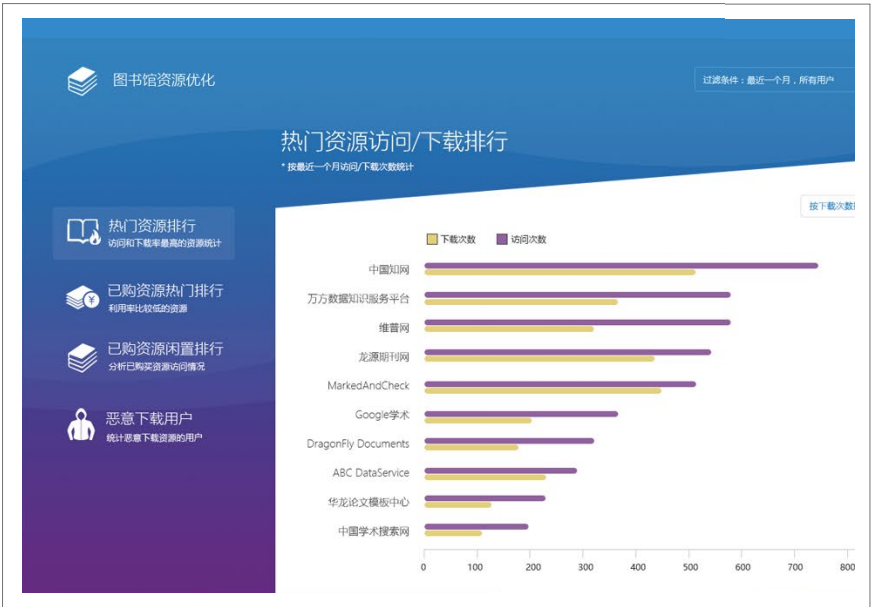Click the 中国知网 chart label
Viewport: 871px width, 607px height.
pos(389,269)
